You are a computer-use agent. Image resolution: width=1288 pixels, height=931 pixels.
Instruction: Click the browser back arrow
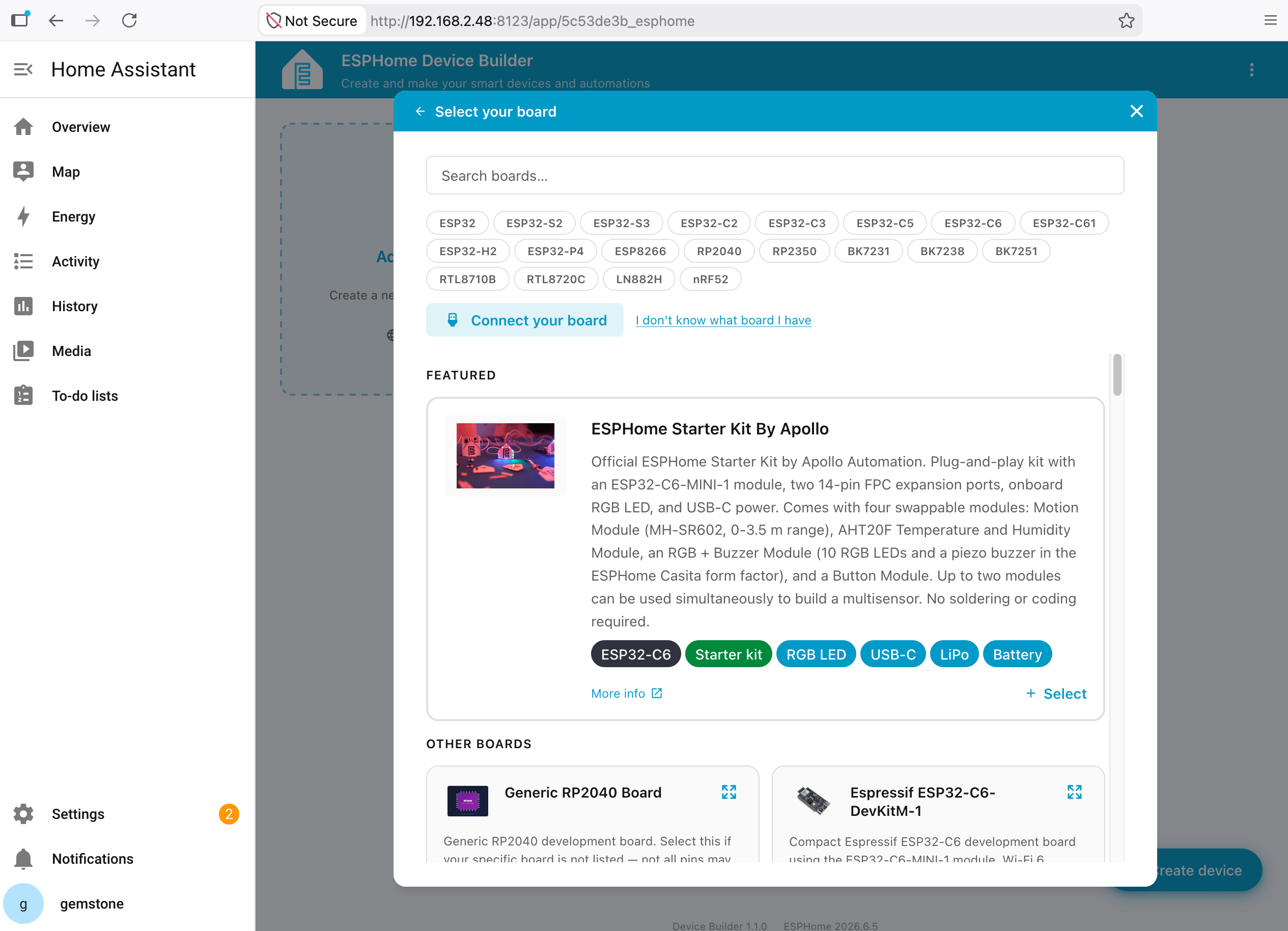pos(55,21)
